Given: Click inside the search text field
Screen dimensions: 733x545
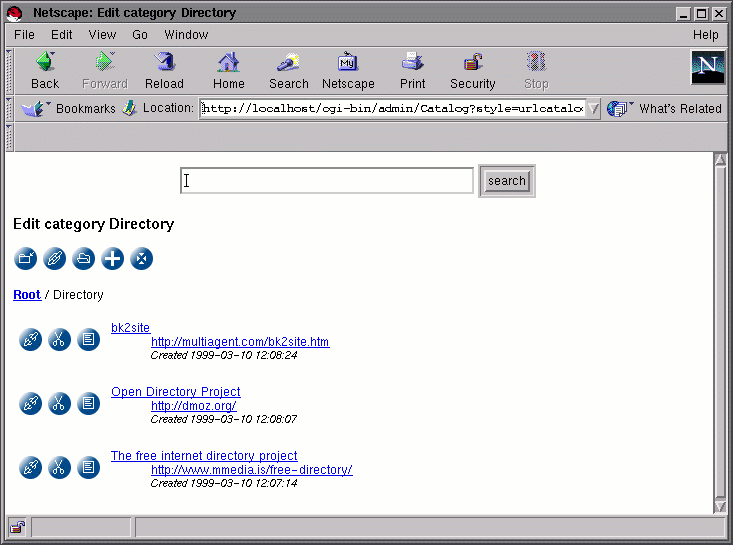Looking at the screenshot, I should click(327, 181).
